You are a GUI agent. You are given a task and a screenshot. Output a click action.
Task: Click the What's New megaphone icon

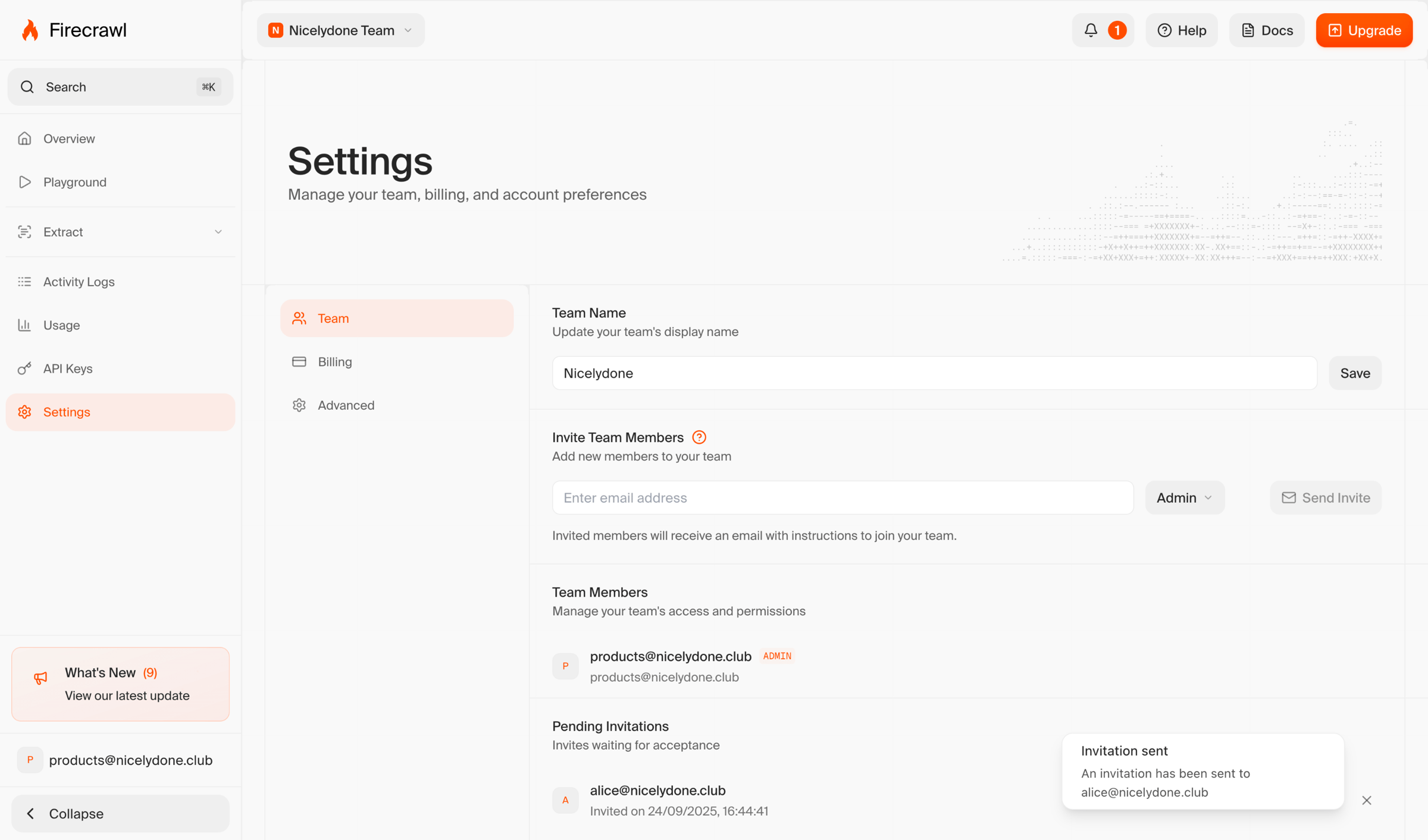40,678
